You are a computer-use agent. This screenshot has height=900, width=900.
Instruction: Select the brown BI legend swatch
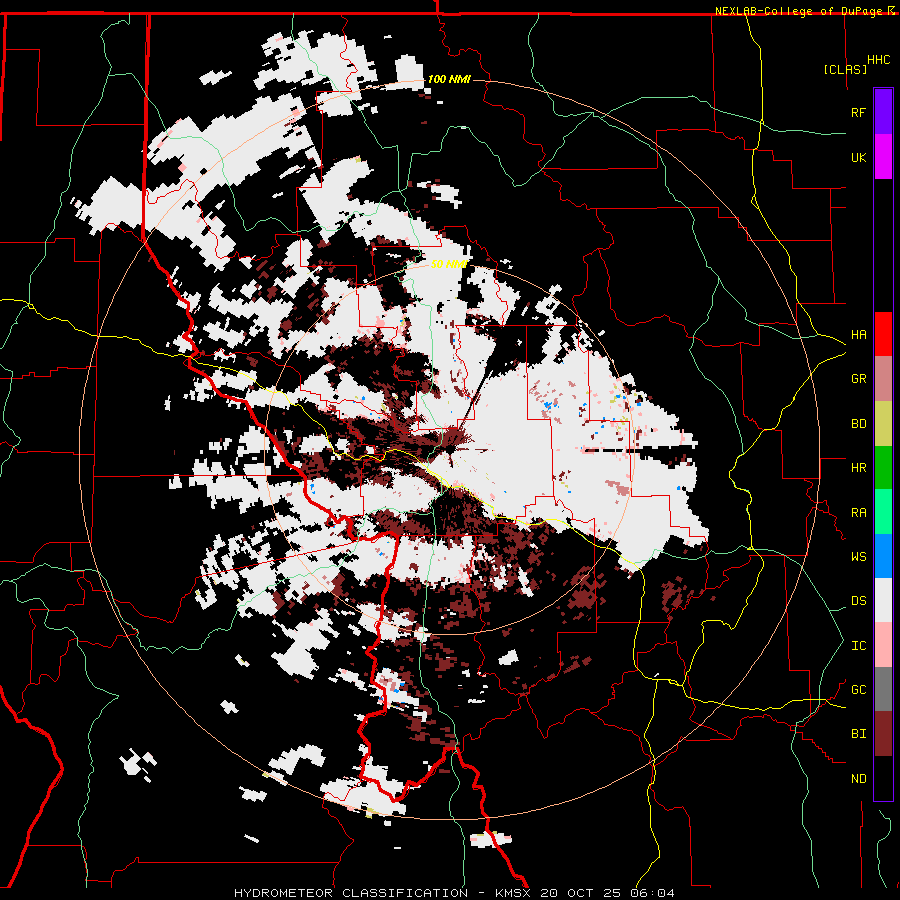pyautogui.click(x=883, y=734)
